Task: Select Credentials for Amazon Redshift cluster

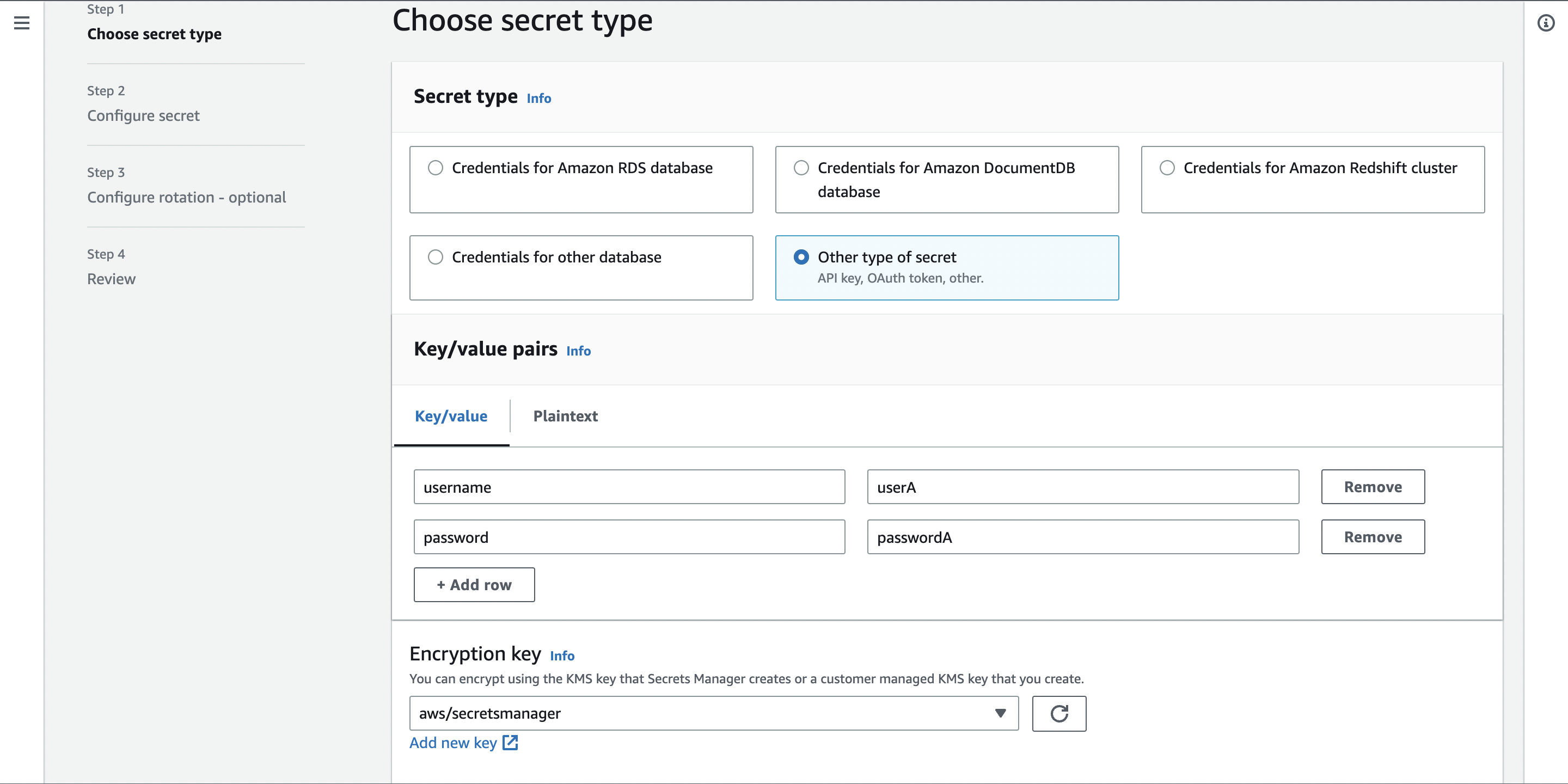Action: [x=1312, y=180]
